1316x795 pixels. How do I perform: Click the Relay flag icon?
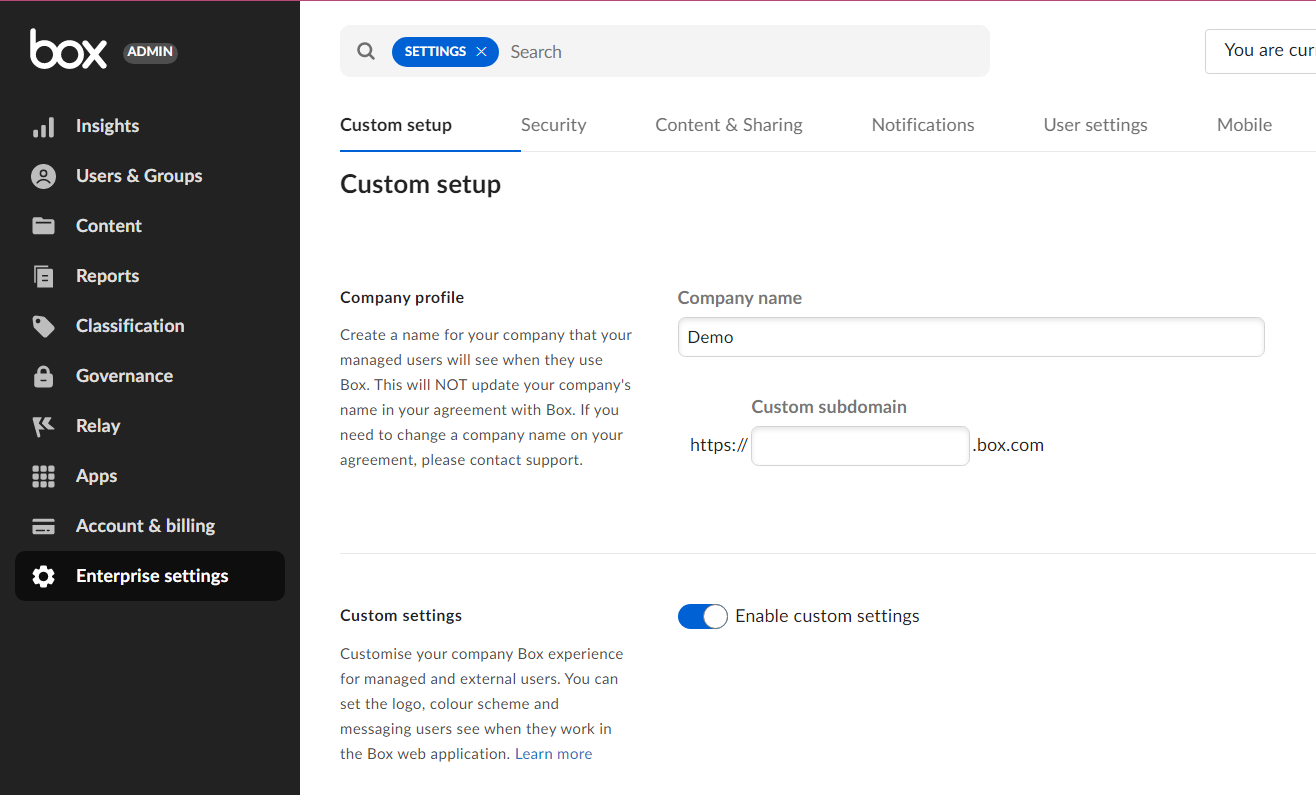(43, 426)
